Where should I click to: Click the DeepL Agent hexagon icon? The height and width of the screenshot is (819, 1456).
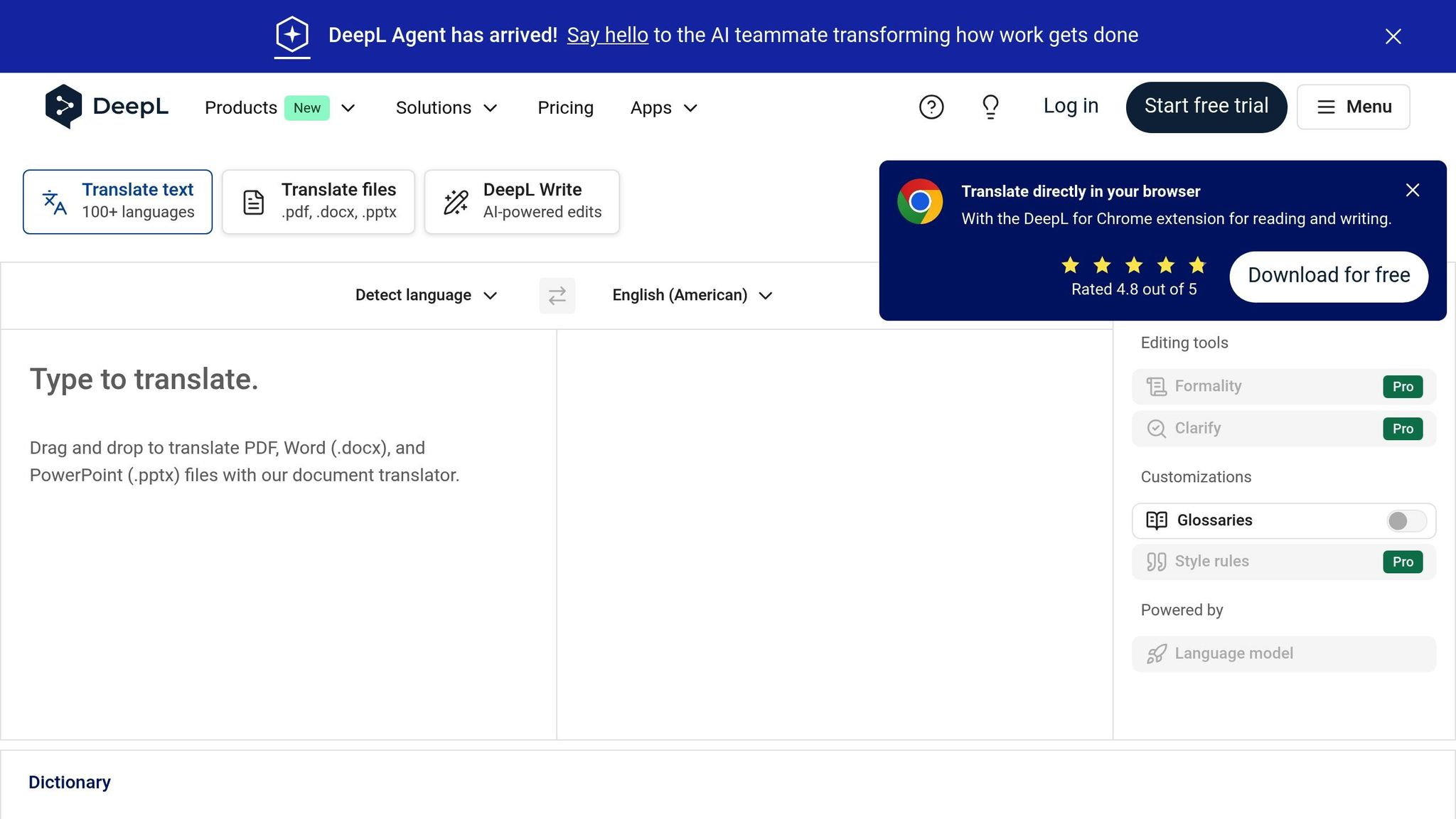(292, 34)
